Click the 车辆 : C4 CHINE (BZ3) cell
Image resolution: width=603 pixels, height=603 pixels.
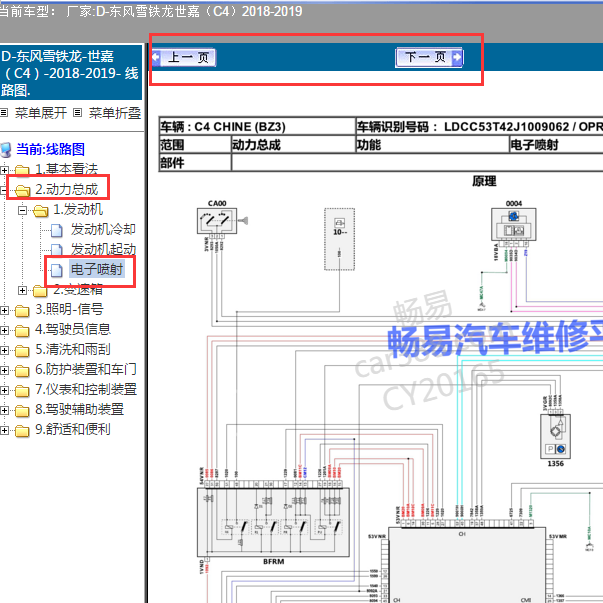[257, 126]
